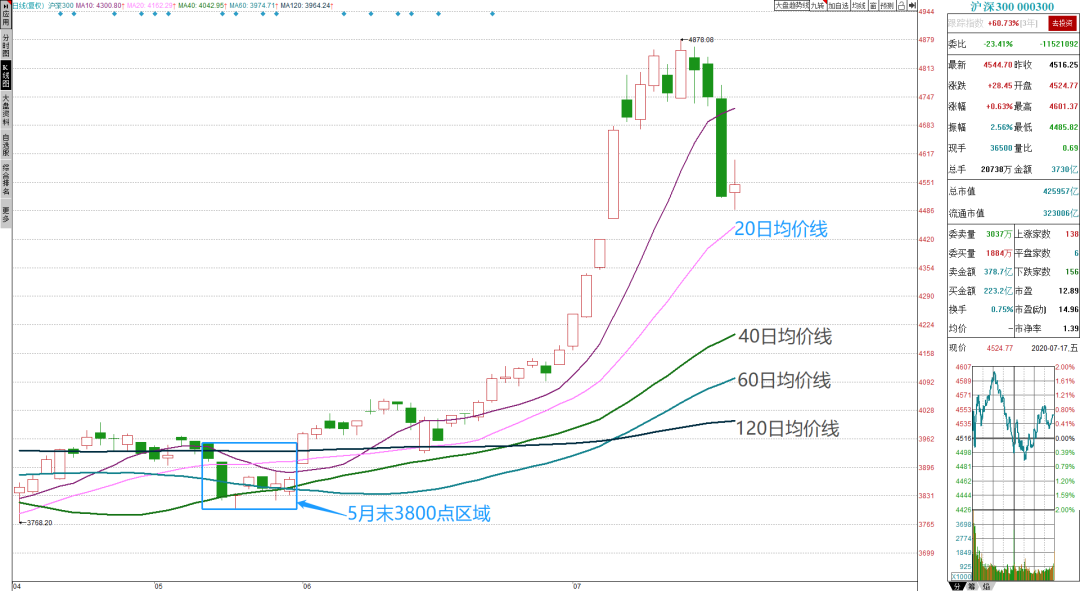Open the 九转 indicator

[818, 6]
